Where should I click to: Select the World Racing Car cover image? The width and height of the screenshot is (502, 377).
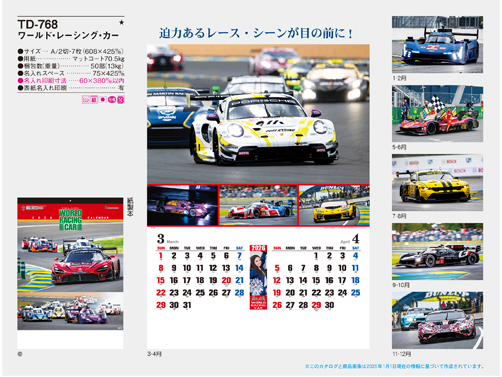click(70, 264)
